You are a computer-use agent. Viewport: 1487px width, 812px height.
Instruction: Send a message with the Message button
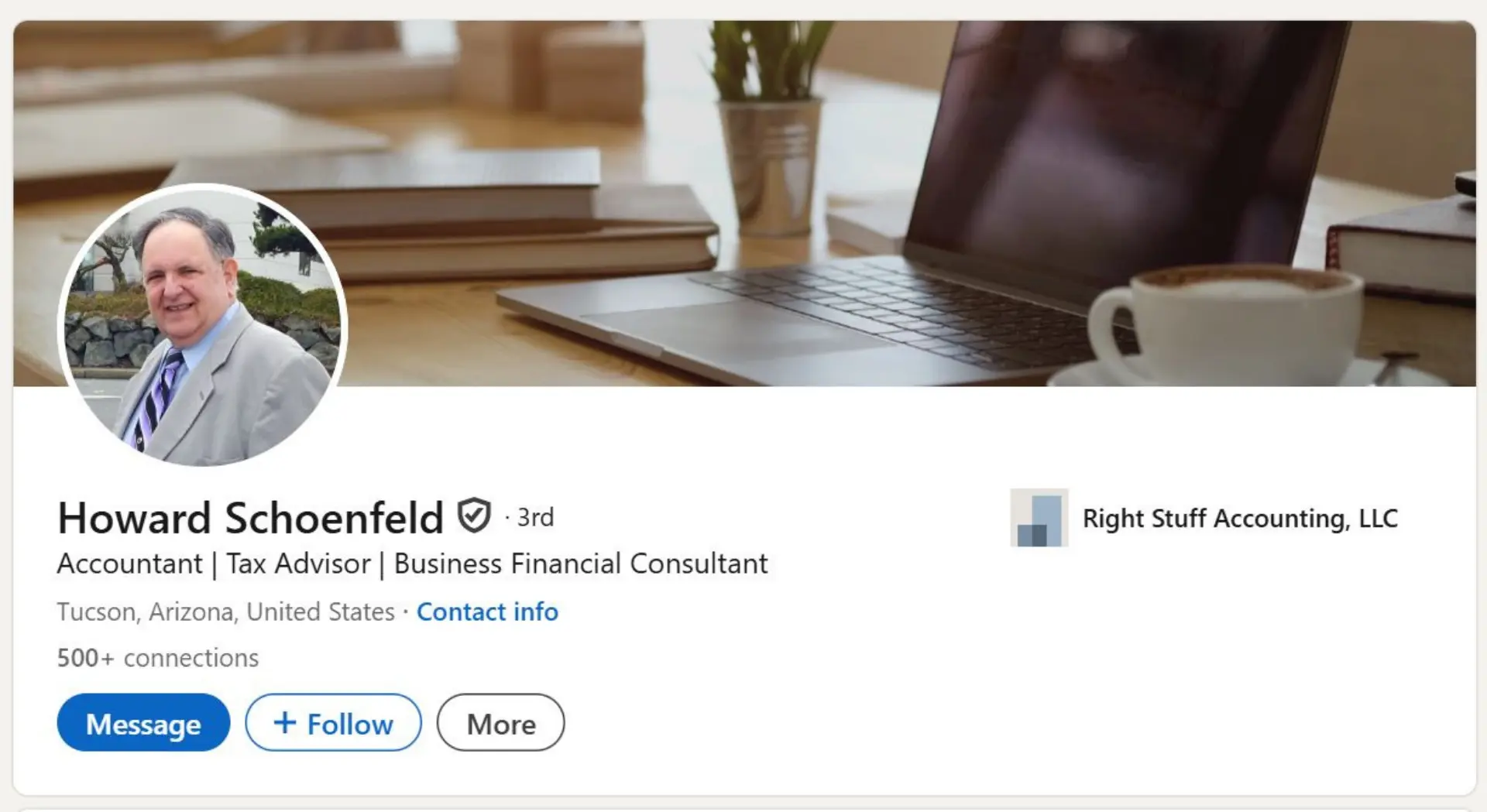click(x=143, y=722)
